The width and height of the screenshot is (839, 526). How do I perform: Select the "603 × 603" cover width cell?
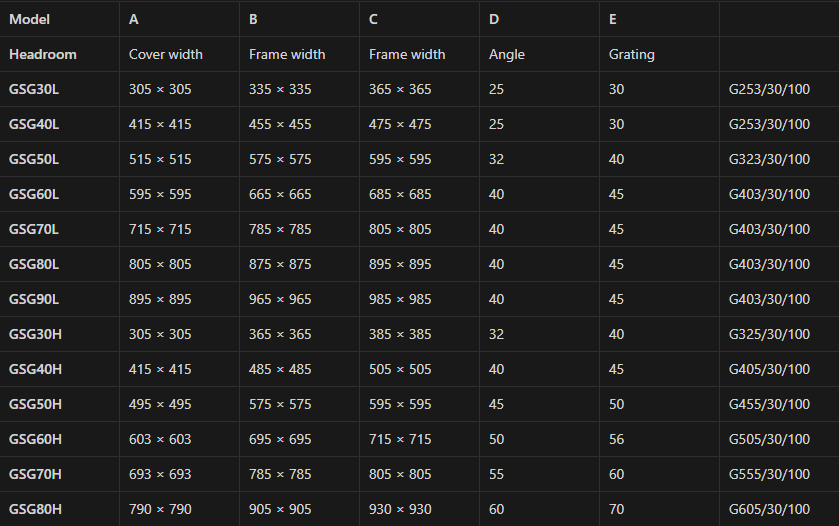click(160, 439)
